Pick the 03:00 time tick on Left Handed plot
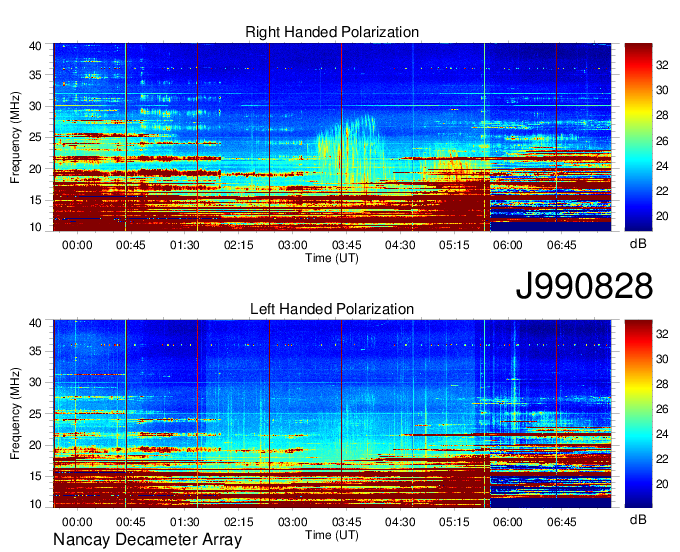The width and height of the screenshot is (680, 552). (x=293, y=522)
